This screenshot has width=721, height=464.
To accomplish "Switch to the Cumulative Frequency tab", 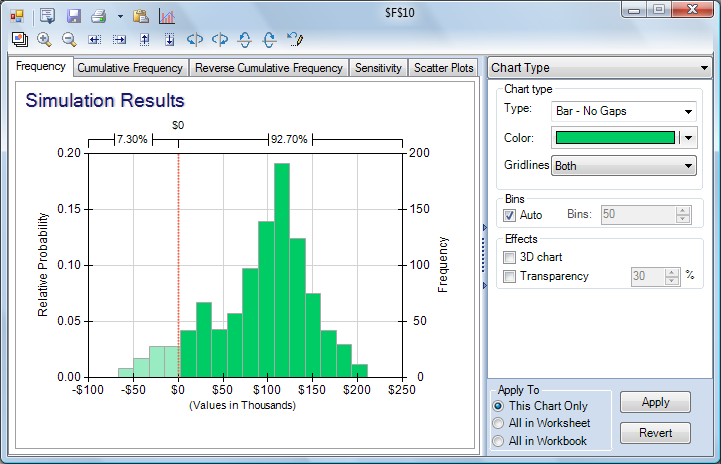I will tap(131, 68).
